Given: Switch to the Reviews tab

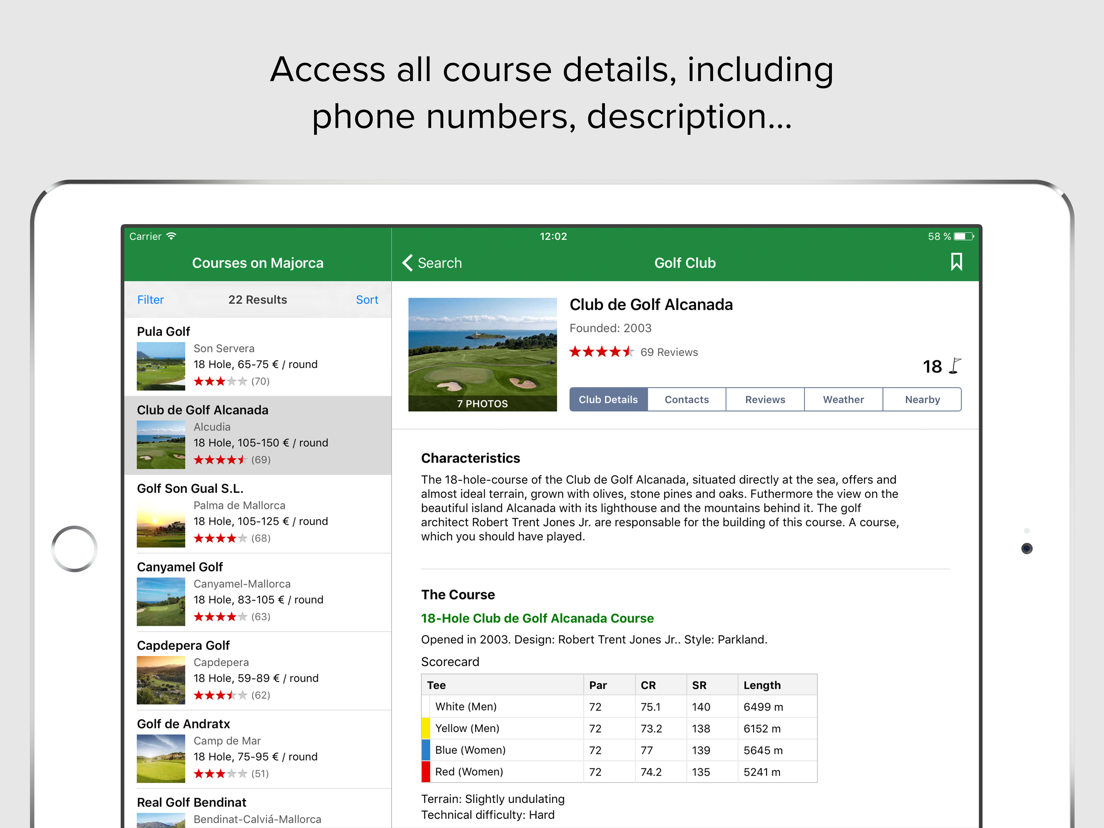Looking at the screenshot, I should (765, 399).
